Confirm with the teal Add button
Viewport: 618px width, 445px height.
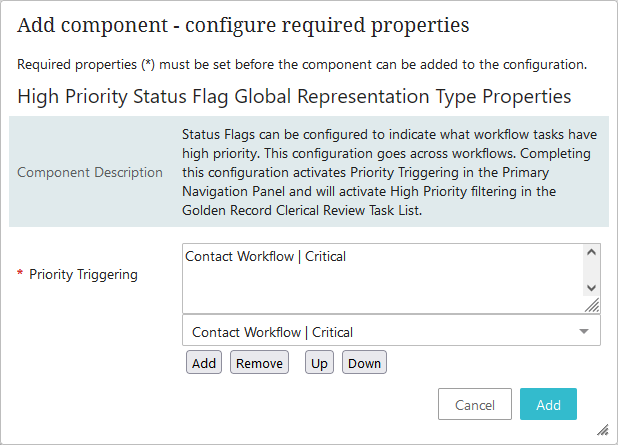(x=548, y=405)
